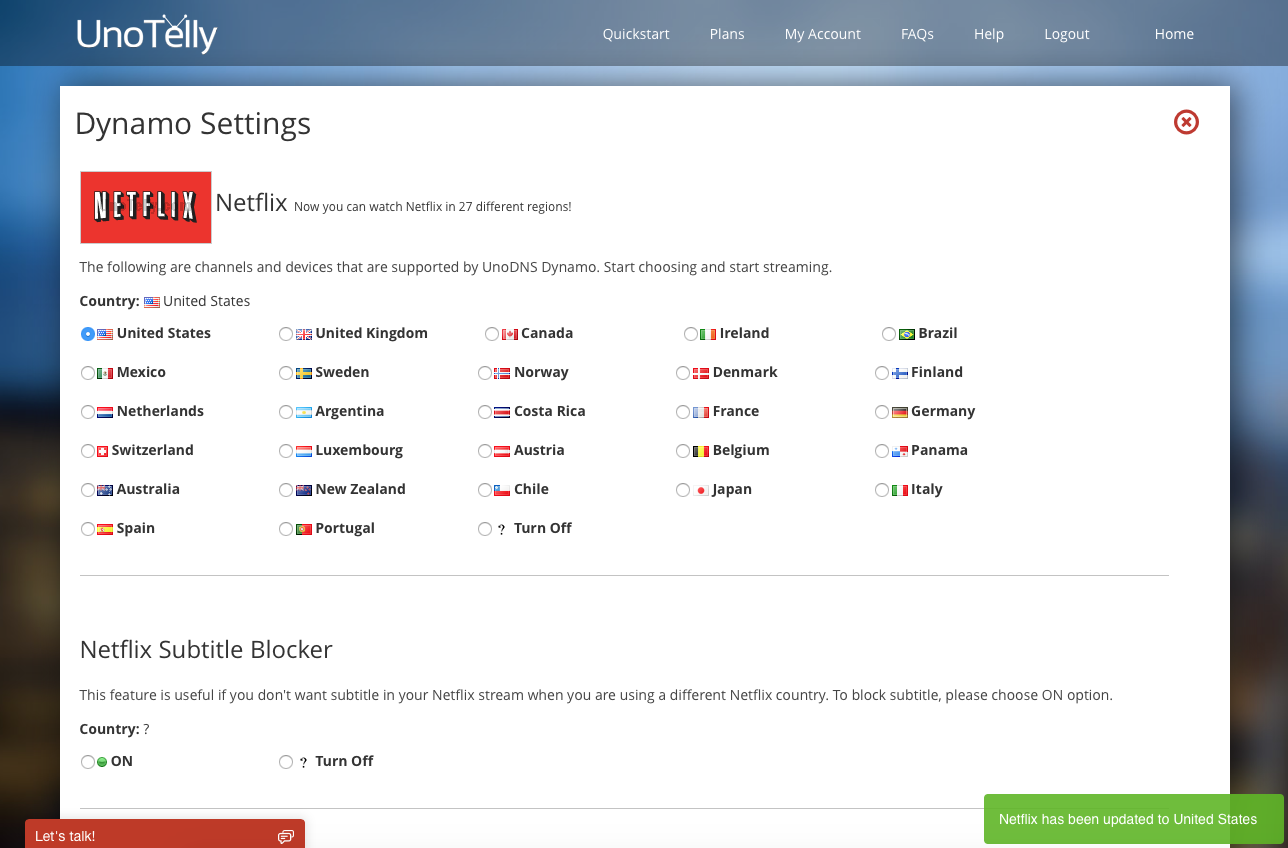
Task: Choose the Canada radio button
Action: [492, 334]
